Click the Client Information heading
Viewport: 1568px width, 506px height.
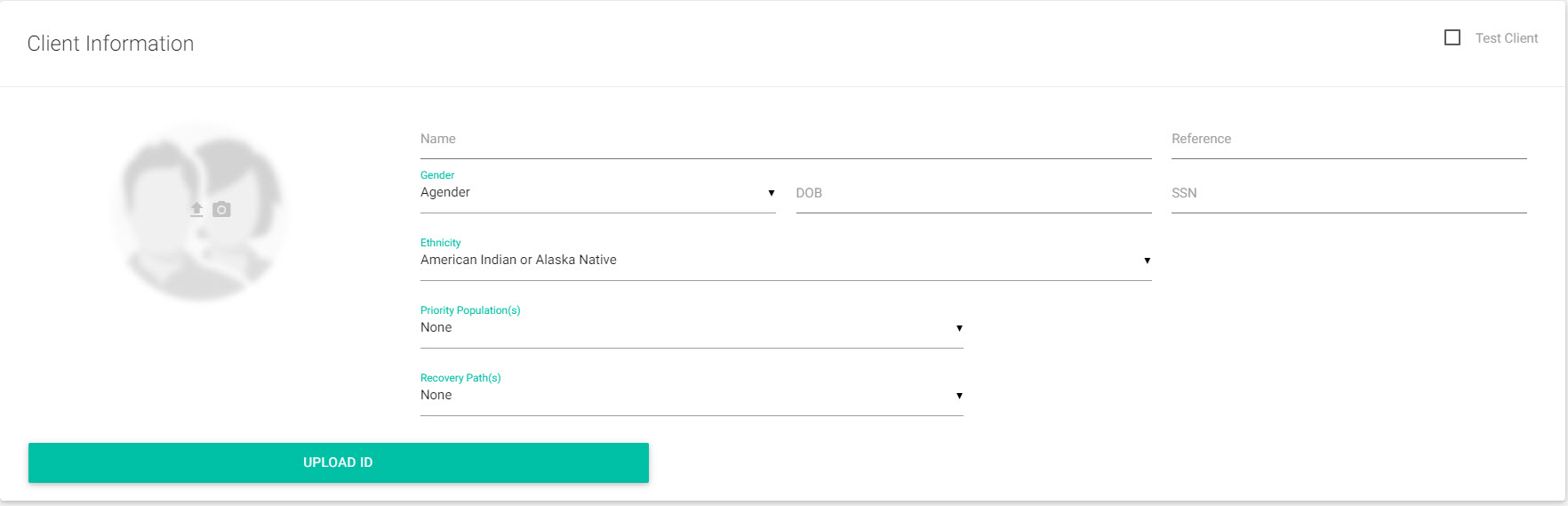[x=111, y=44]
